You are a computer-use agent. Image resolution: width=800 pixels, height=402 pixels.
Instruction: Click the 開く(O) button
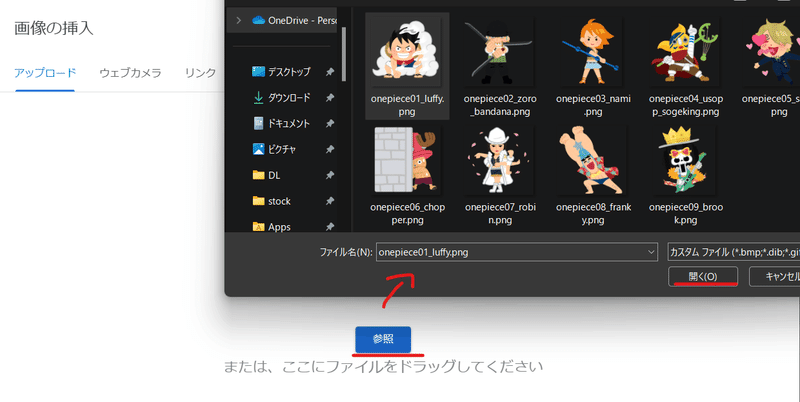pos(703,277)
